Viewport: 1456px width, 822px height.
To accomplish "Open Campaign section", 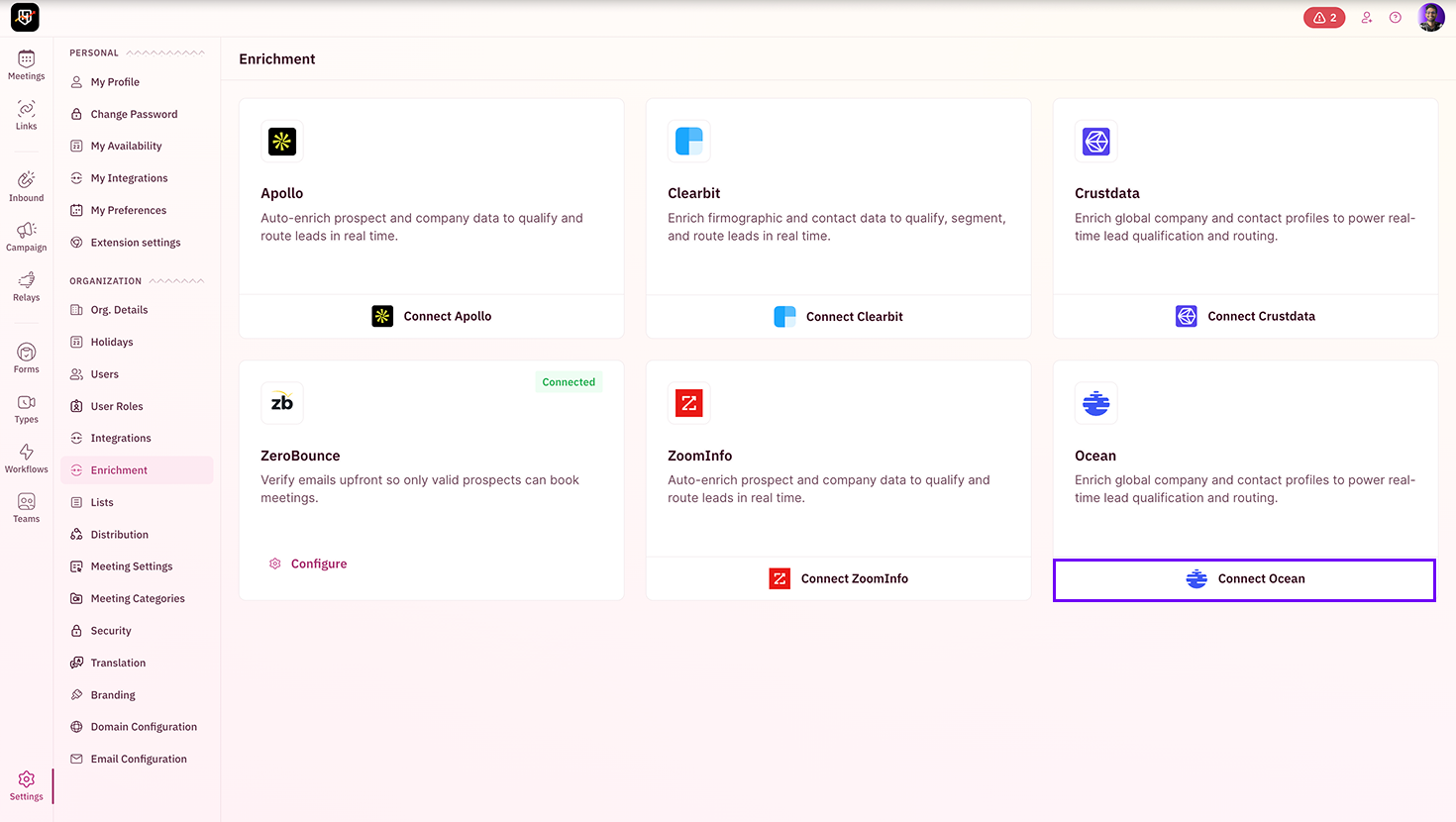I will [x=26, y=237].
